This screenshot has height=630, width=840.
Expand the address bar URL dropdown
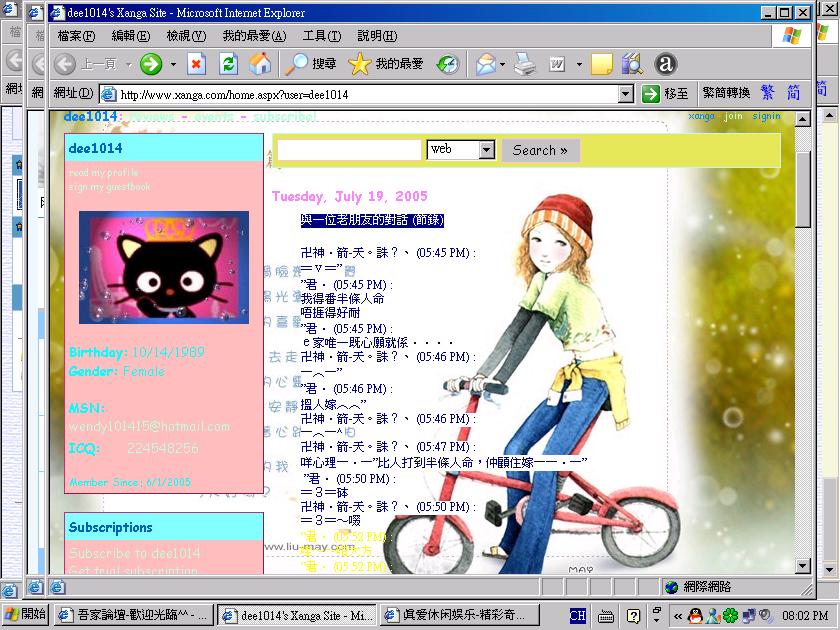tap(626, 95)
